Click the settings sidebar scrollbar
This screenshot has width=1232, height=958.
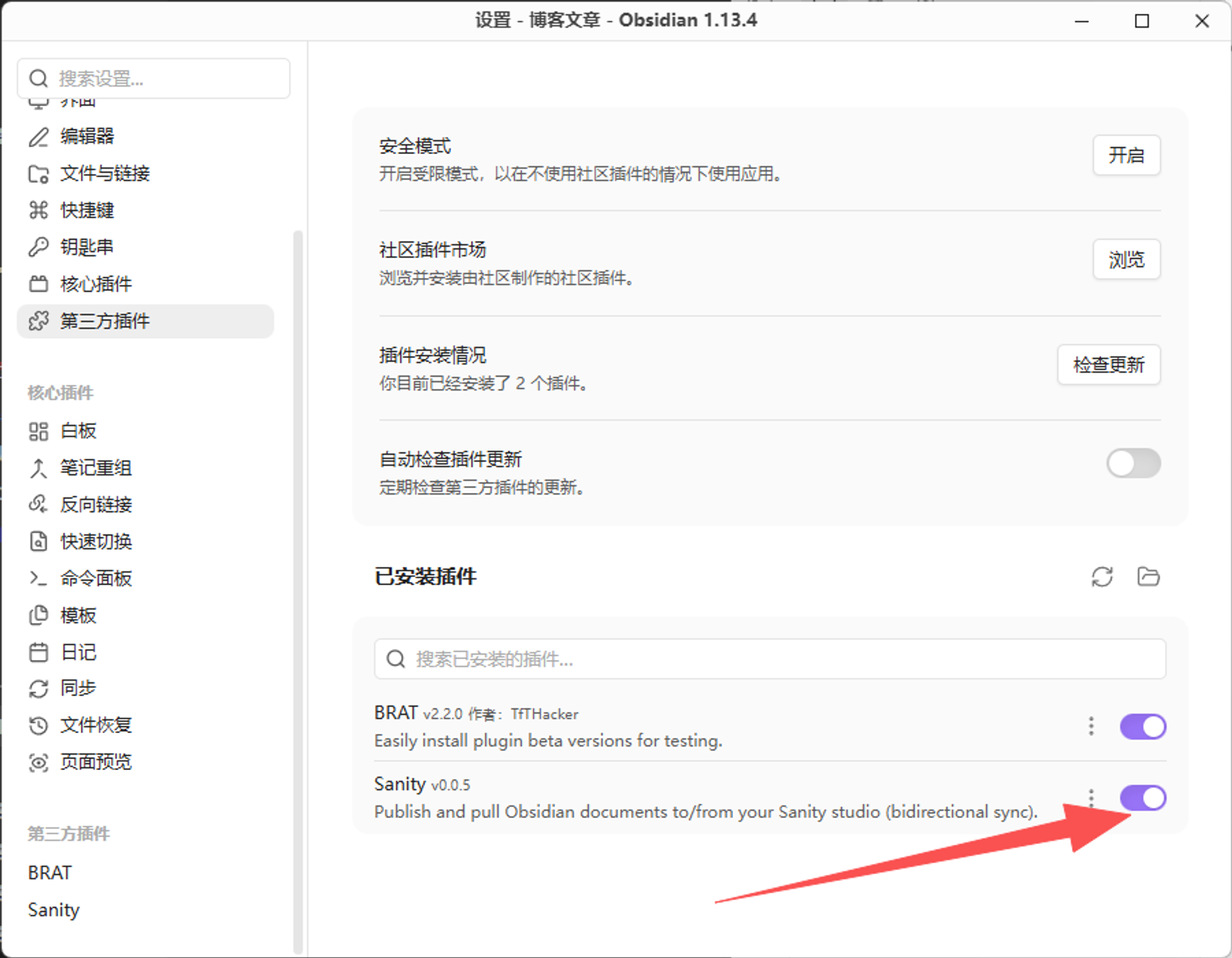[298, 591]
